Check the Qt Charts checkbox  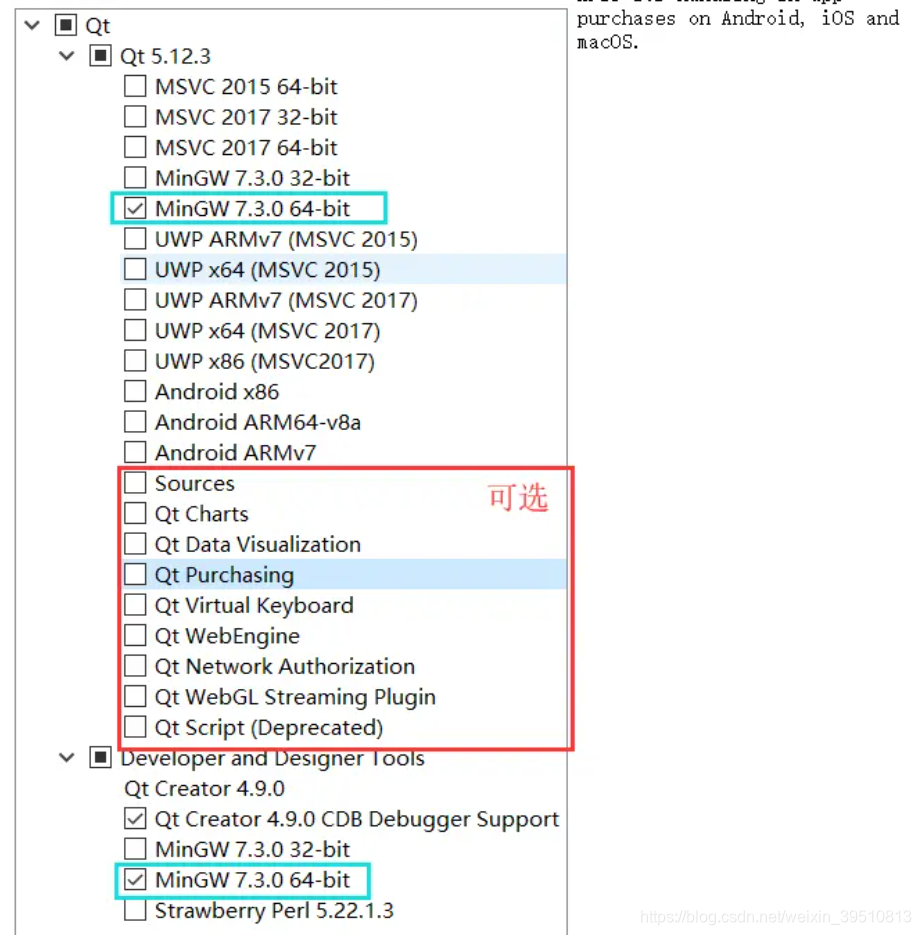(135, 513)
